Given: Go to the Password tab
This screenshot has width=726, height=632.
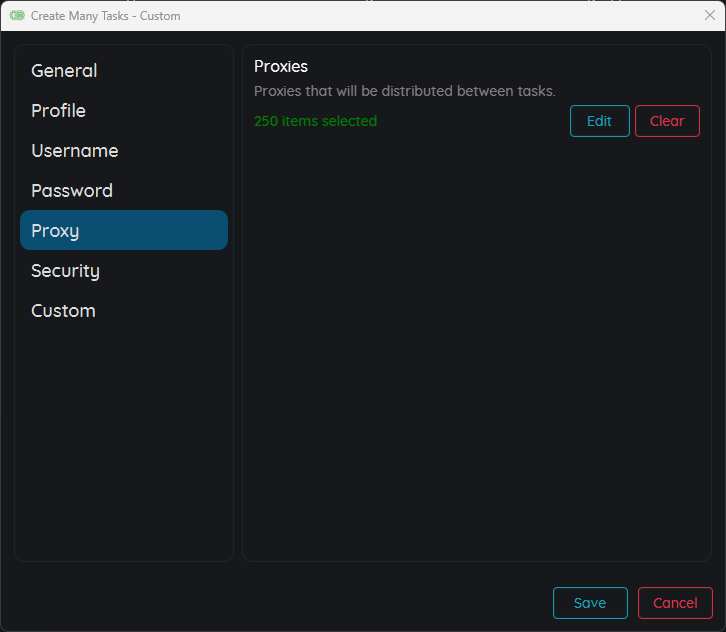Looking at the screenshot, I should coord(72,191).
